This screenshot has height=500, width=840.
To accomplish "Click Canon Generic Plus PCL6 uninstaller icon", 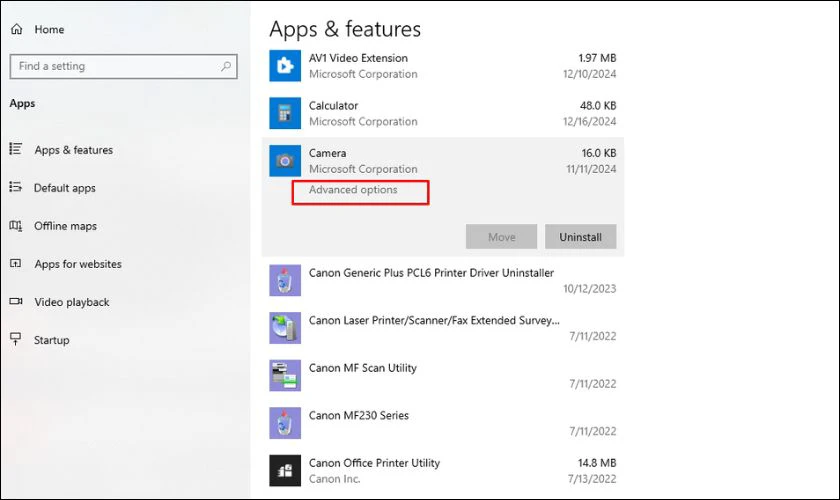I will coord(285,280).
